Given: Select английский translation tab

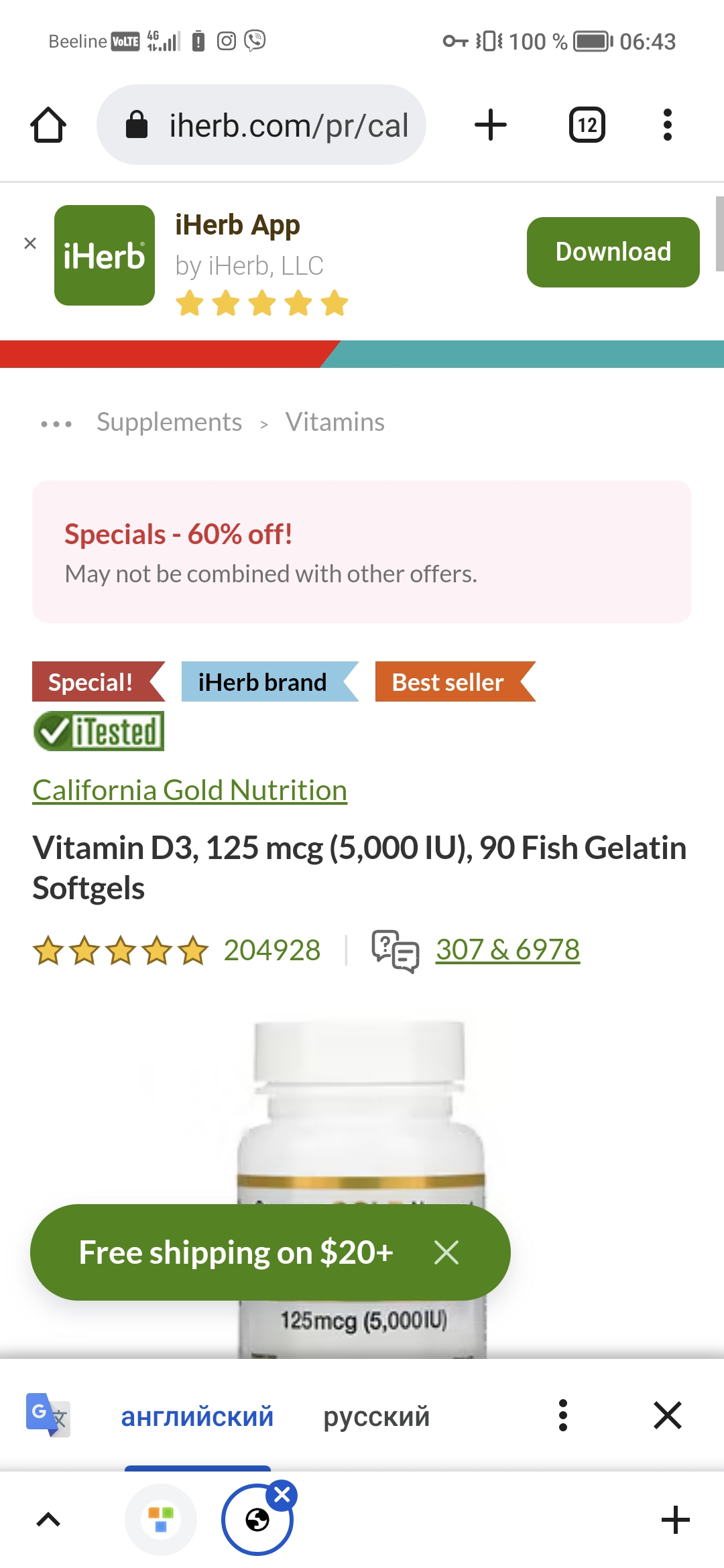Looking at the screenshot, I should 197,1416.
